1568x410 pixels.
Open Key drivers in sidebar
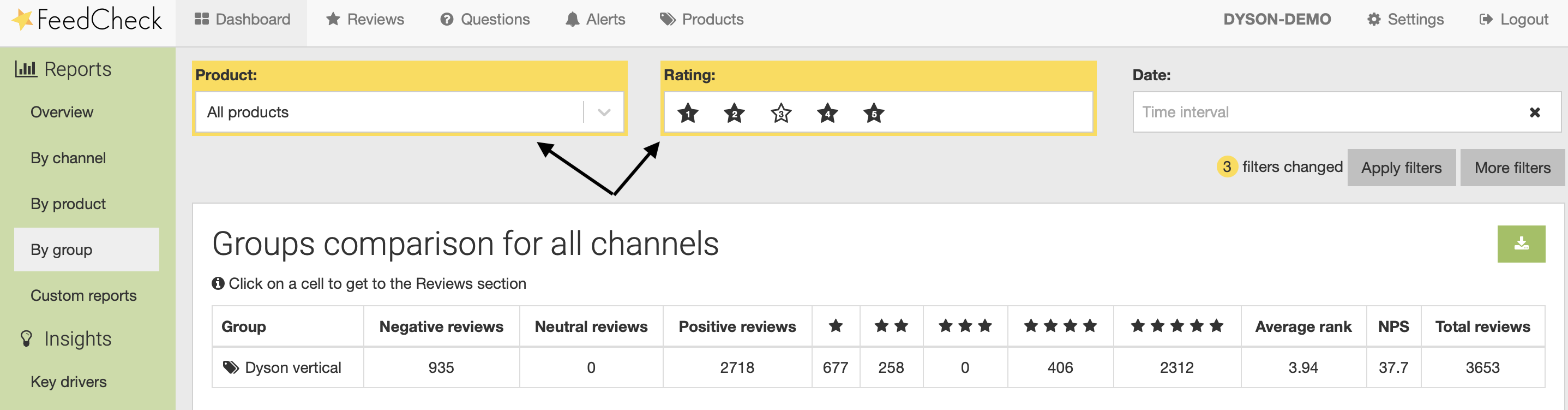(68, 382)
